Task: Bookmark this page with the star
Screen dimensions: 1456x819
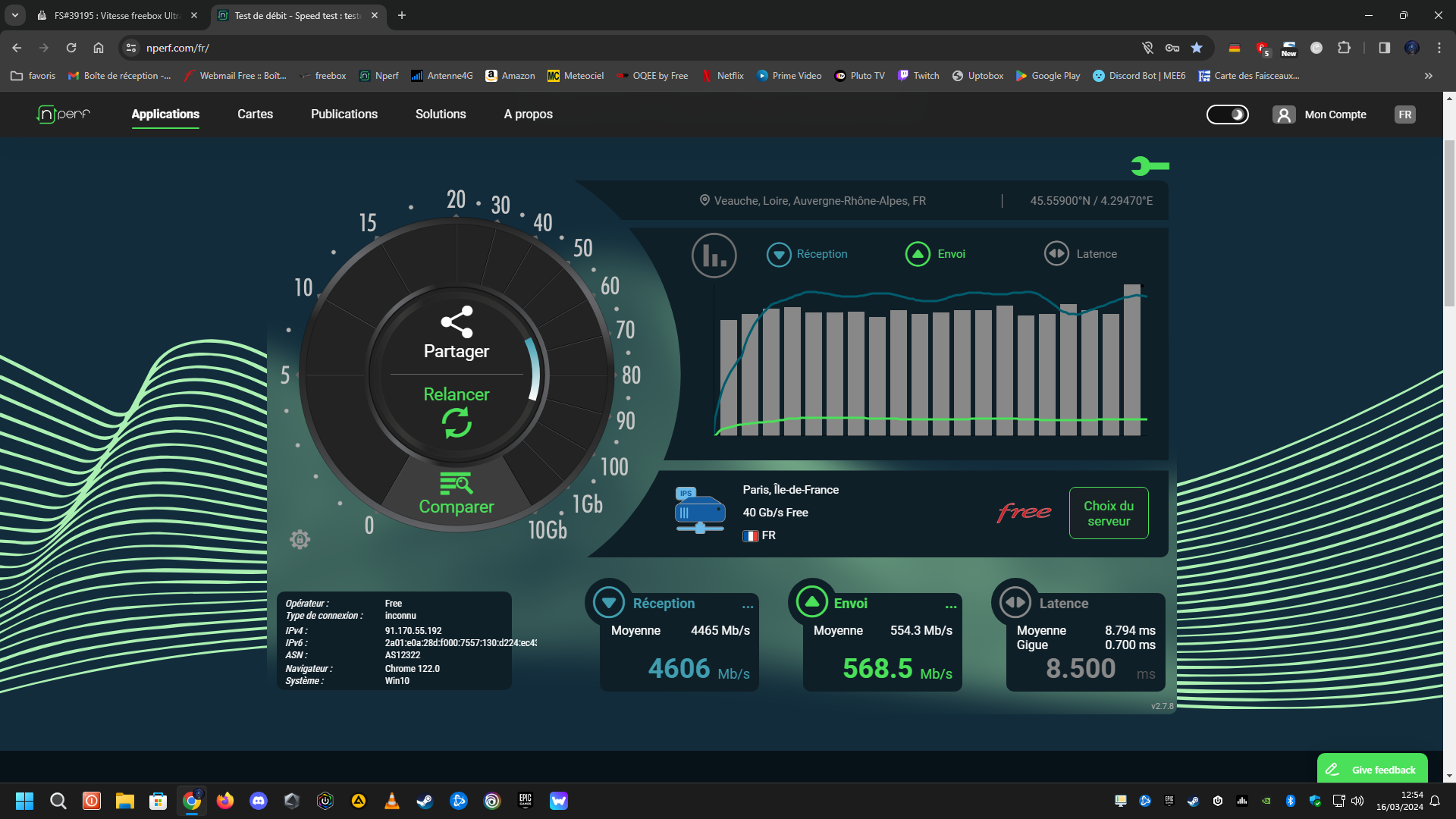Action: [1197, 48]
